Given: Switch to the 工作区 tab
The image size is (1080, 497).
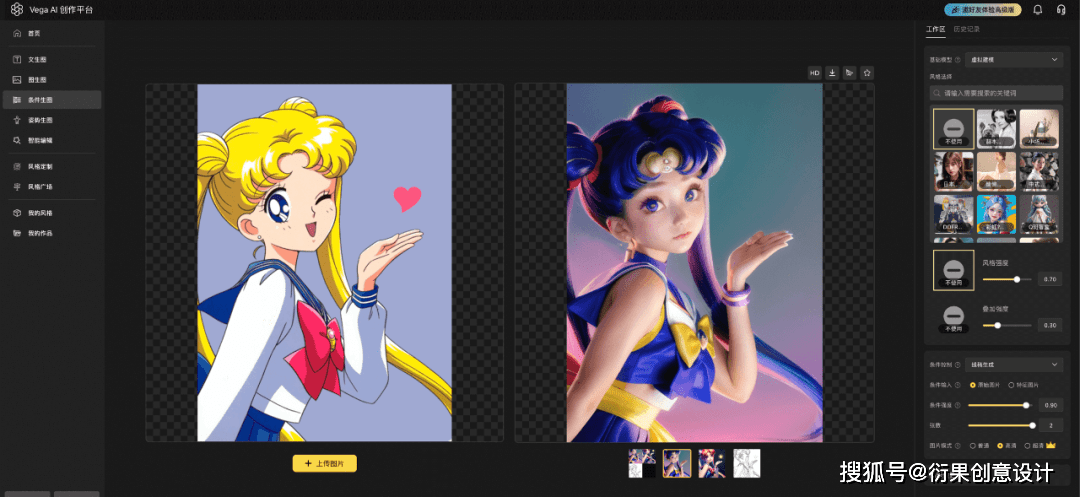Looking at the screenshot, I should click(935, 30).
